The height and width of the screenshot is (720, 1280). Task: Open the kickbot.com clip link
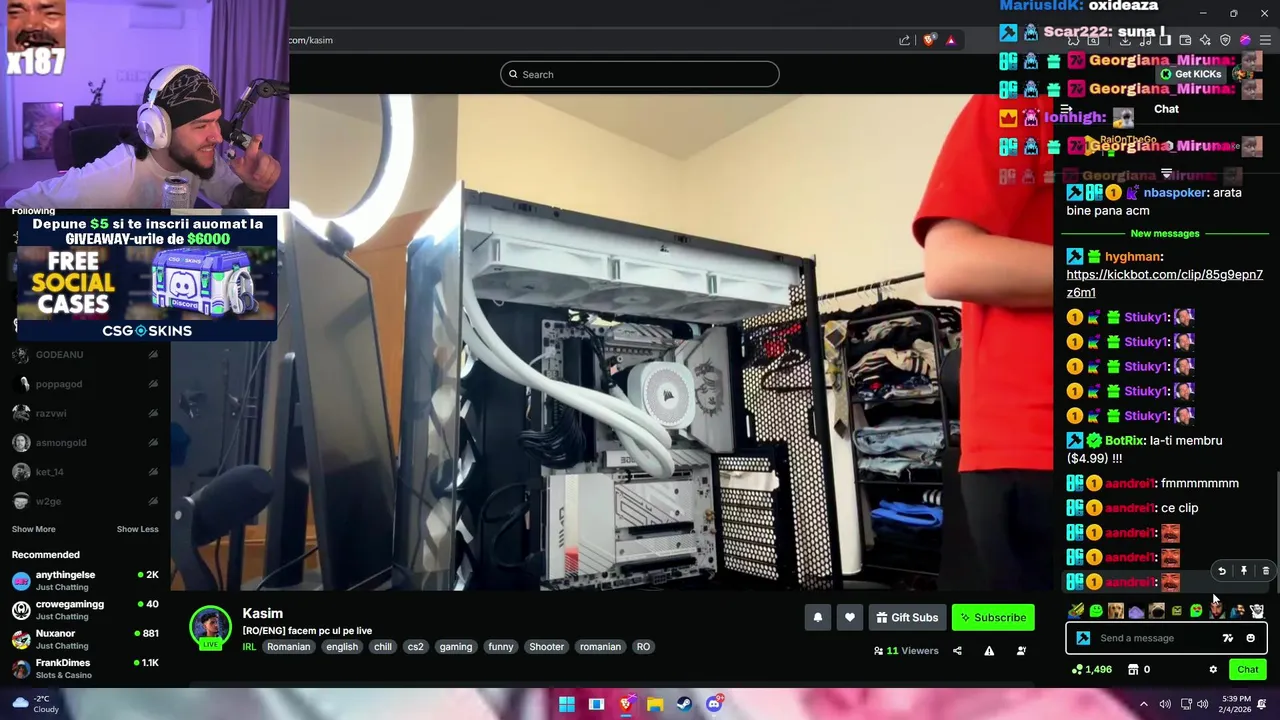click(1165, 283)
